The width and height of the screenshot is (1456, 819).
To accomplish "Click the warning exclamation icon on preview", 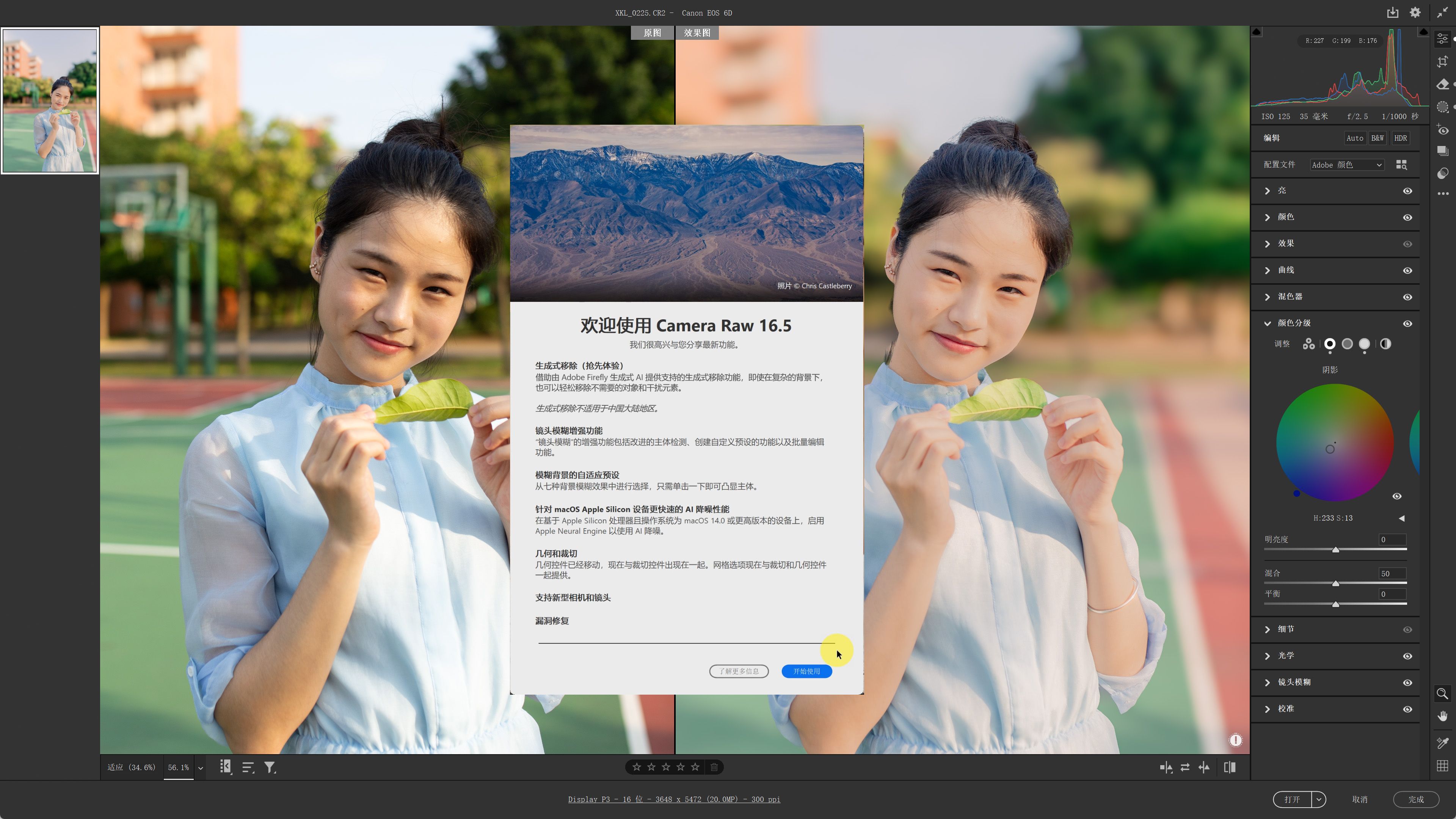I will (x=1236, y=741).
